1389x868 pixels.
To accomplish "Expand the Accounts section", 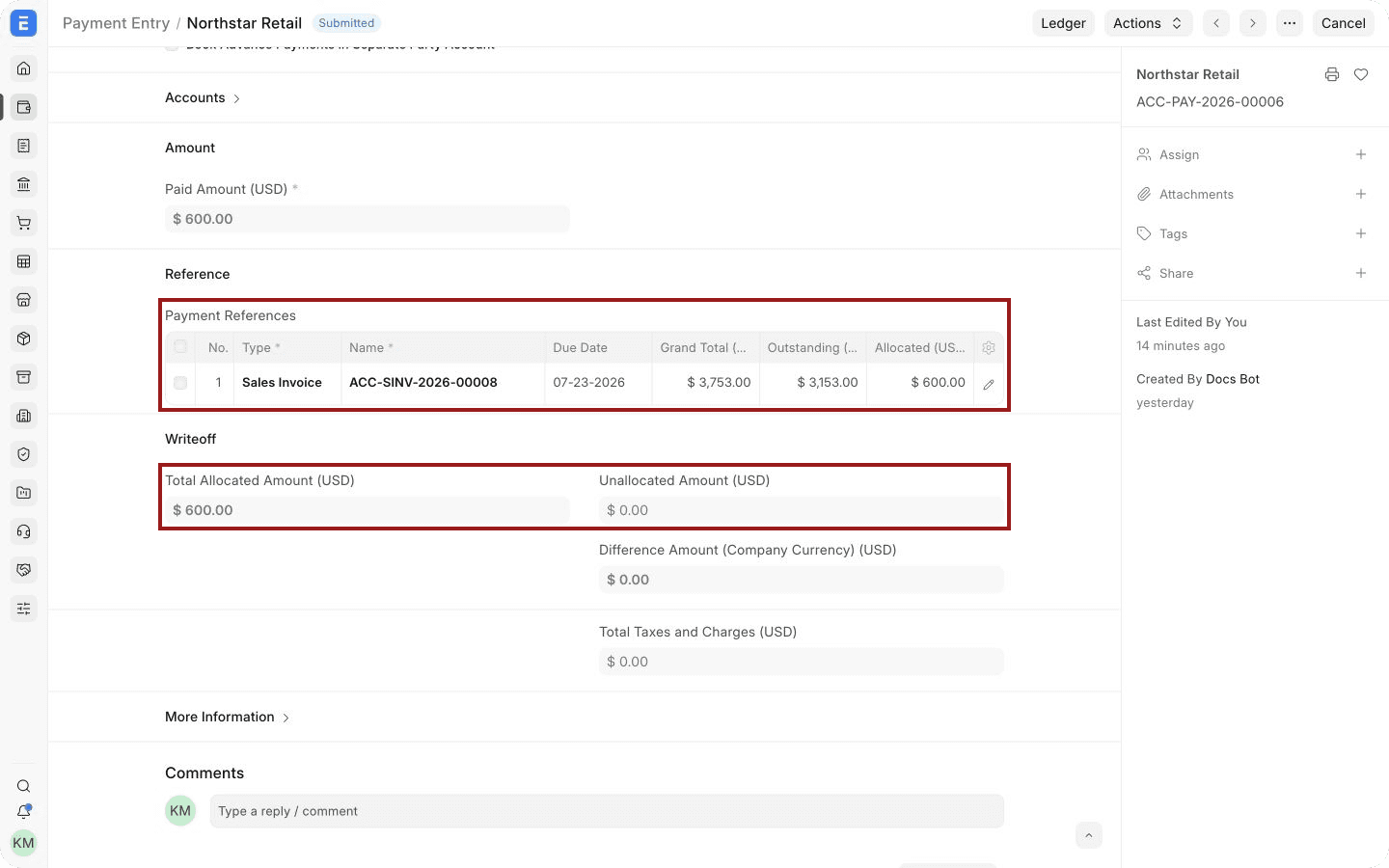I will [203, 97].
